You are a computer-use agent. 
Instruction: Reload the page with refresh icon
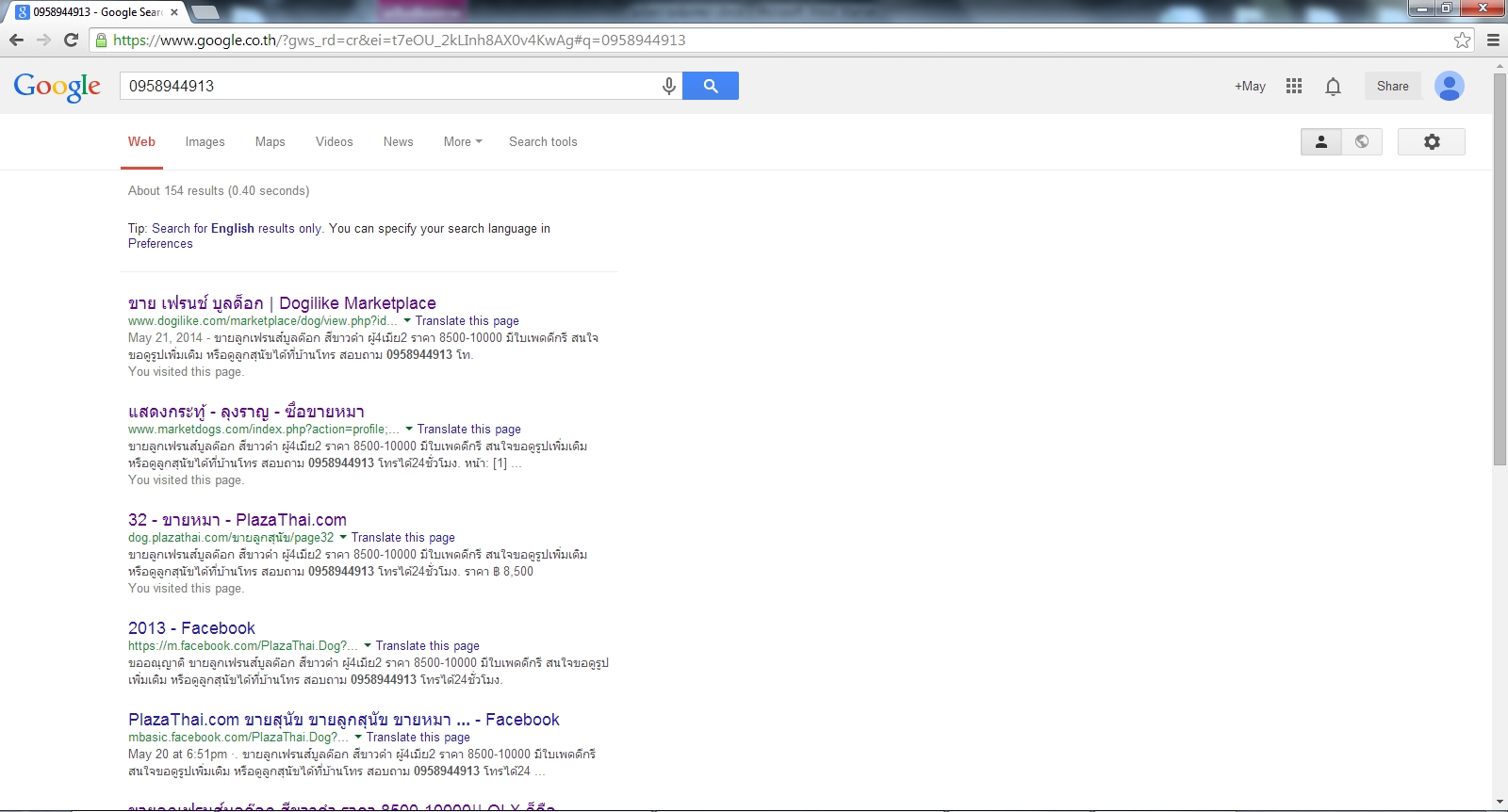tap(71, 40)
